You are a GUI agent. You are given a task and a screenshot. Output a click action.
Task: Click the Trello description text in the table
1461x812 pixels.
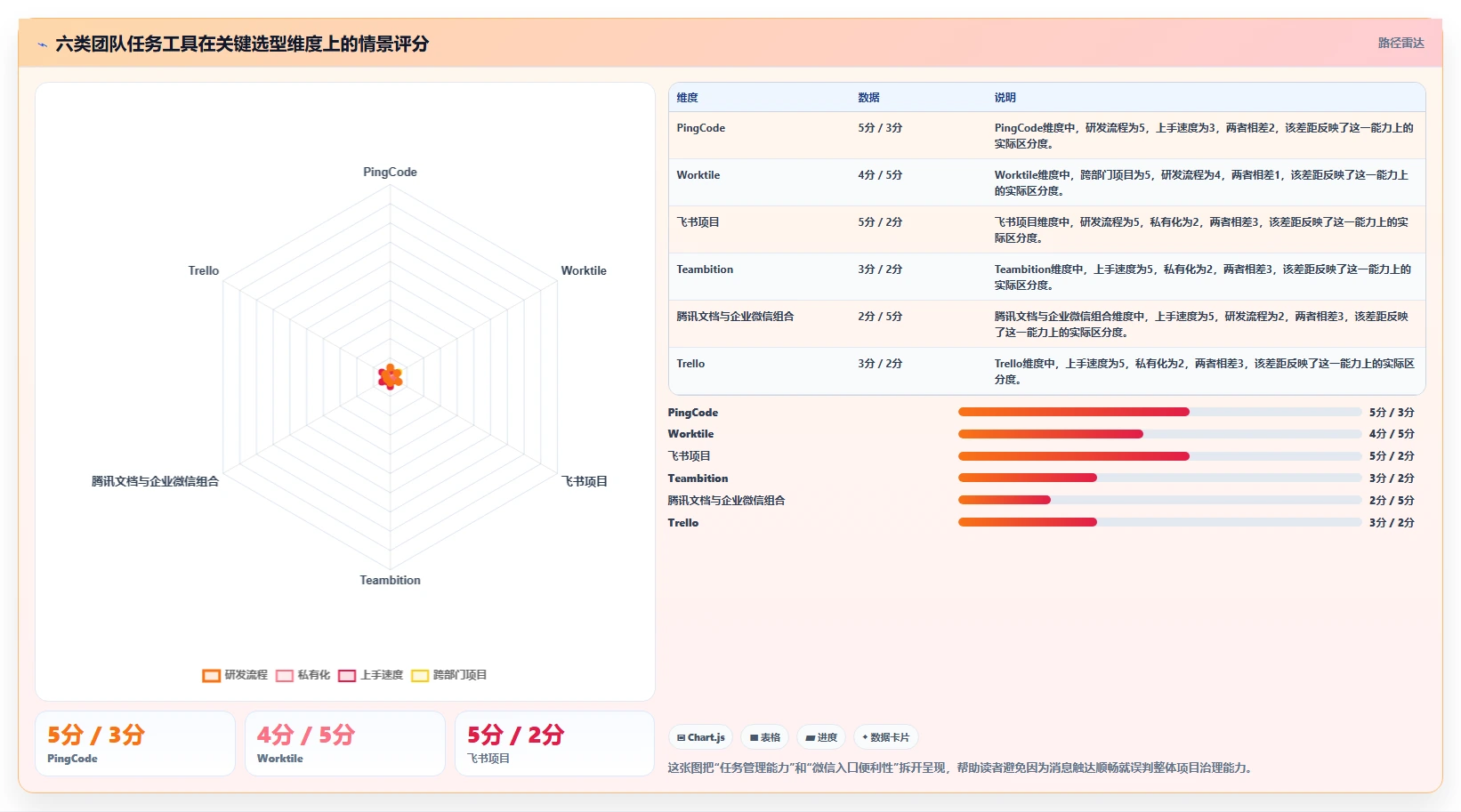[x=1203, y=372]
